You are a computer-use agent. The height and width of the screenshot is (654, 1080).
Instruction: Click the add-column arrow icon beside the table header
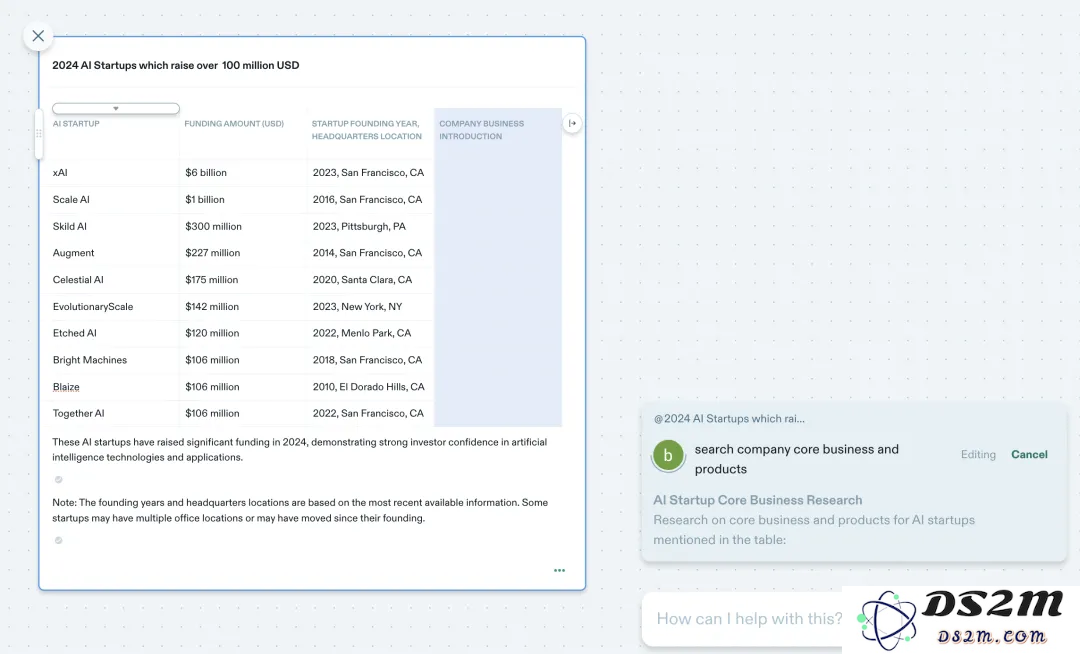572,123
